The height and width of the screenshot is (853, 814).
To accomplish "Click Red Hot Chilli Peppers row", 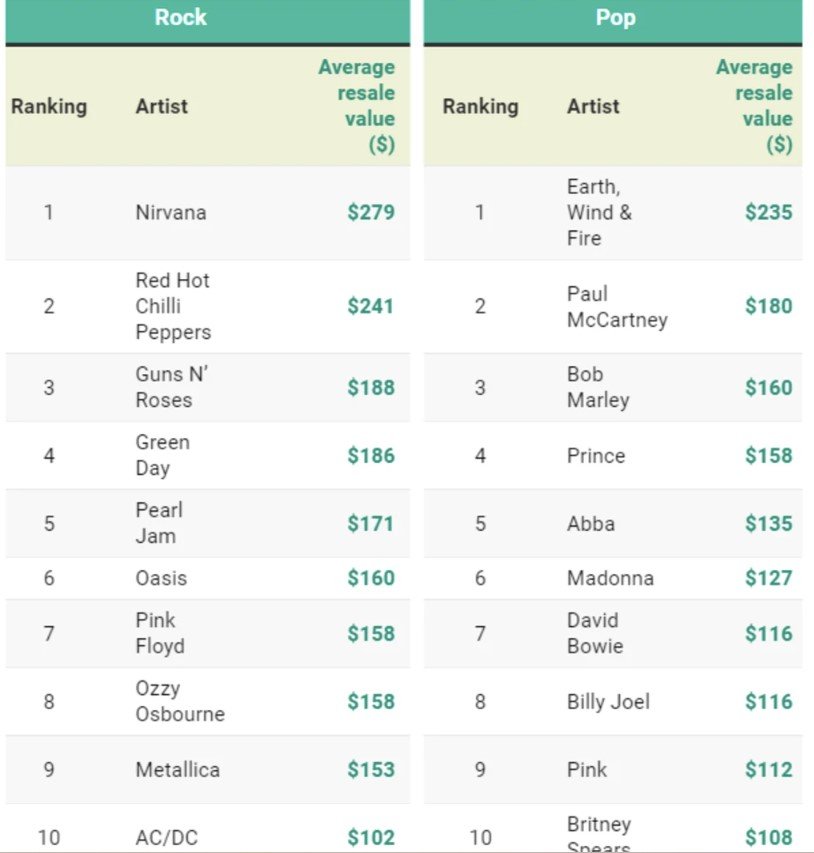I will pos(207,306).
